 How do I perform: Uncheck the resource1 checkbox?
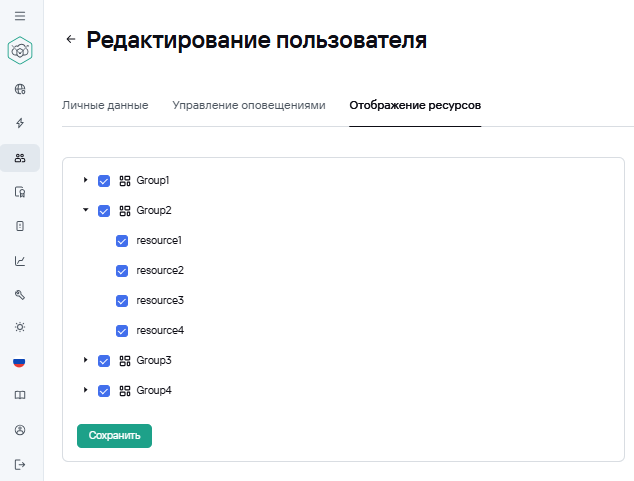tap(122, 241)
